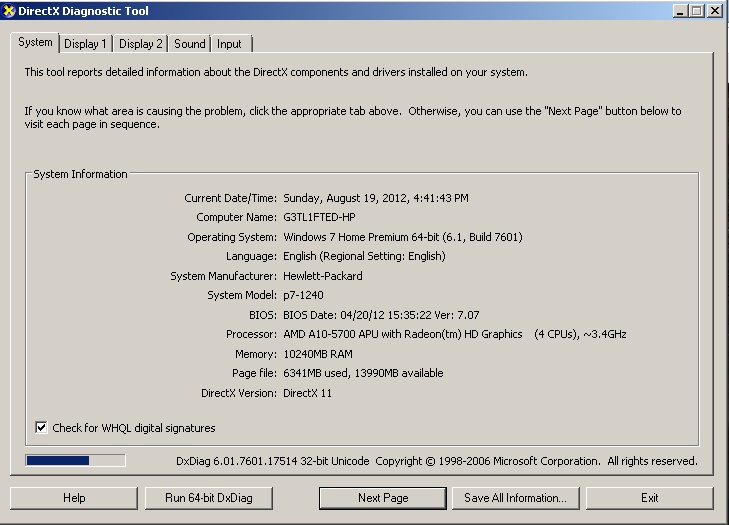Click the Operating System label
Viewport: 729px width, 525px height.
pos(232,237)
